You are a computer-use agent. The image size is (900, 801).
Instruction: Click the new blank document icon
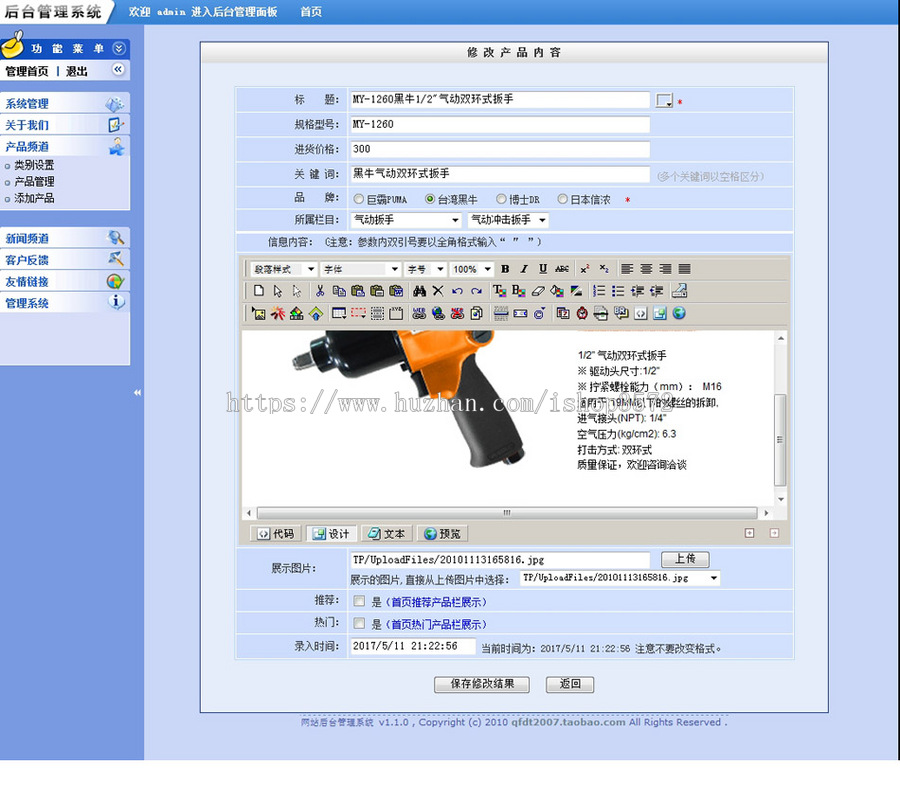(259, 291)
